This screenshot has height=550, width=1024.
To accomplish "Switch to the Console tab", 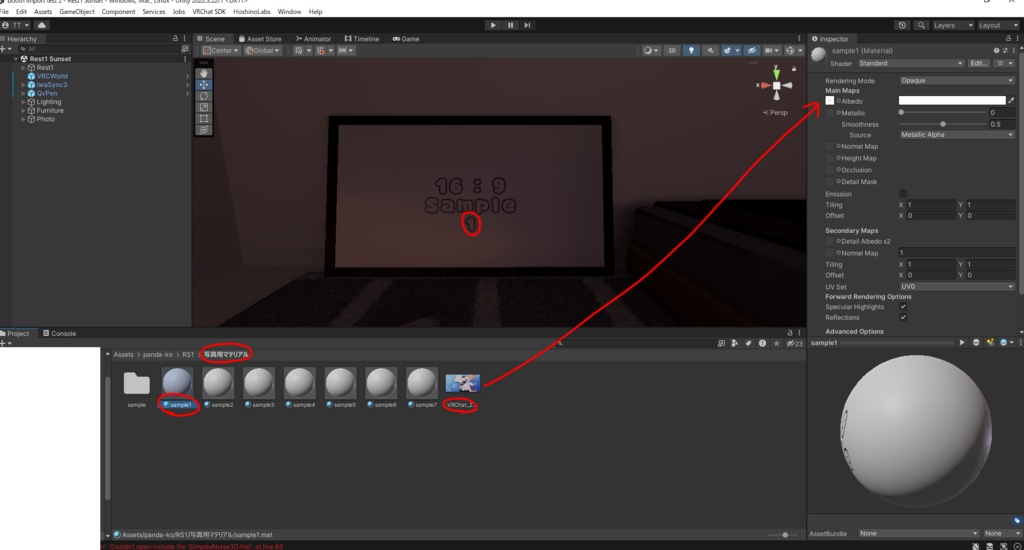I will coord(59,333).
